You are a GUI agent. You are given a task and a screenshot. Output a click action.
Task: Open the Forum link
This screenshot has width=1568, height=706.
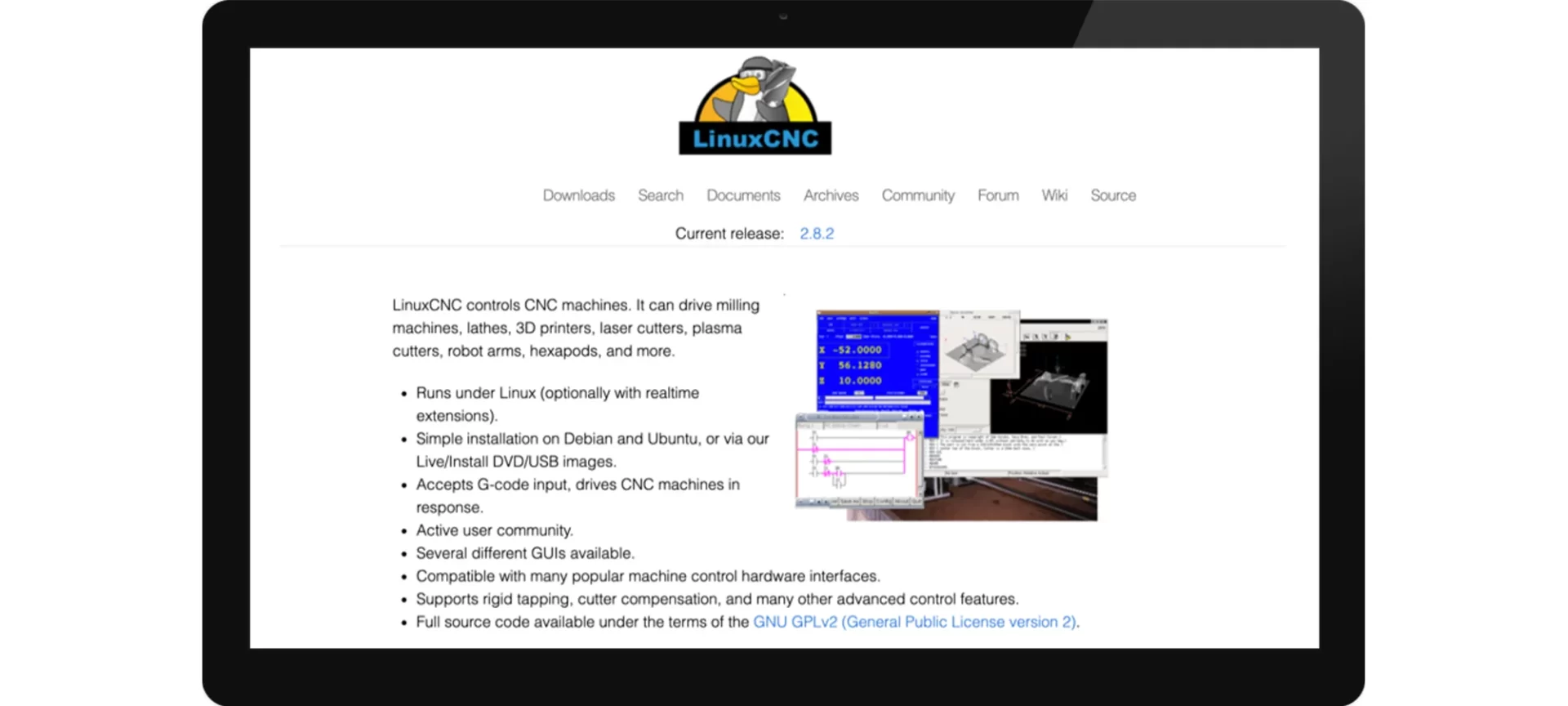(998, 195)
